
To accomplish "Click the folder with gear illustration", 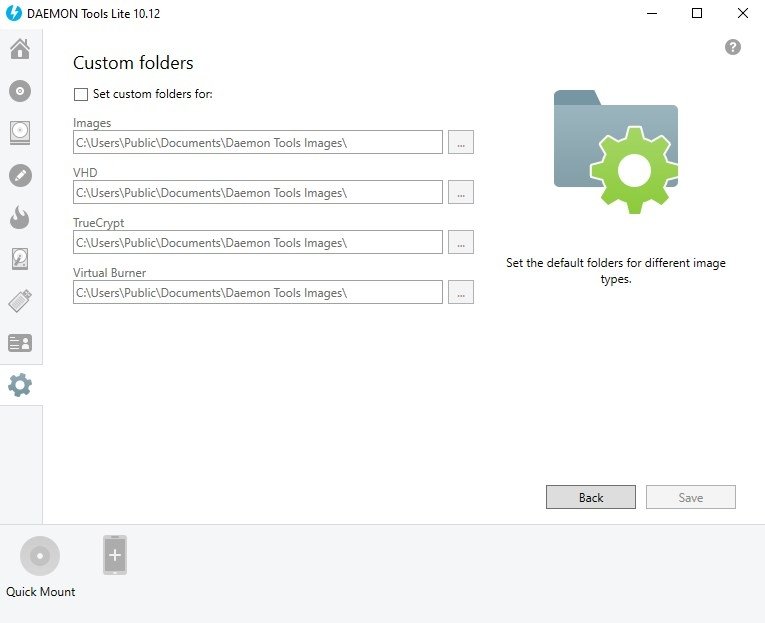I will coord(616,151).
